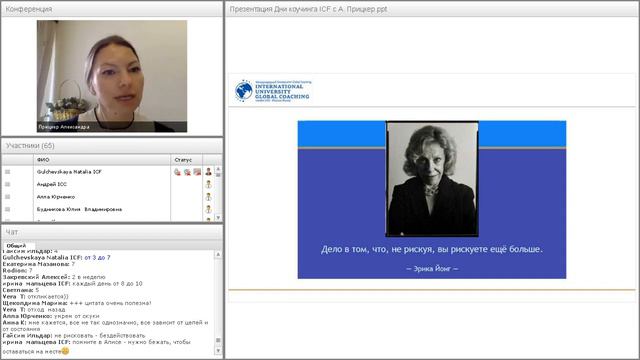The width and height of the screenshot is (640, 360).
Task: Click caption 'Прицкер Александра' on webcam video
Action: coord(64,127)
